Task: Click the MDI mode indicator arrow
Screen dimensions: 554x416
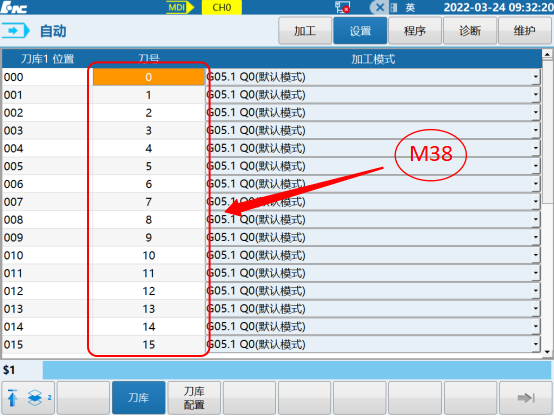Action: (x=180, y=7)
